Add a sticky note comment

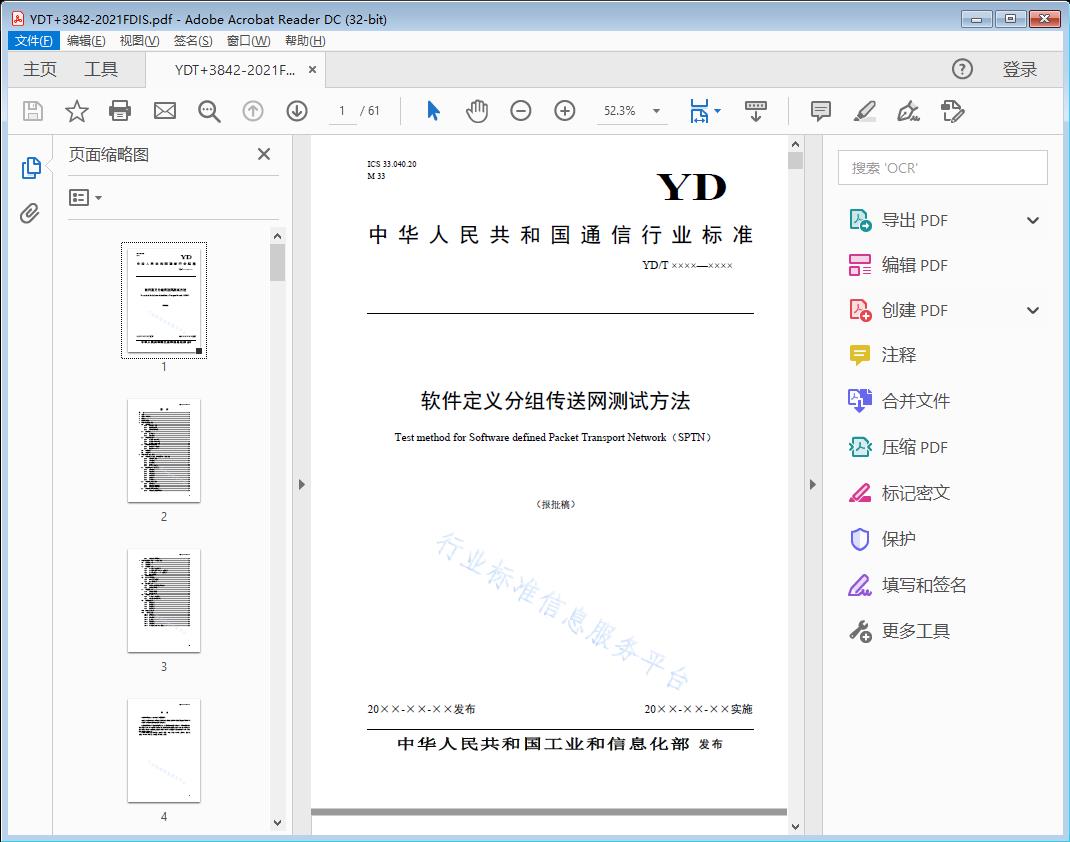point(820,111)
